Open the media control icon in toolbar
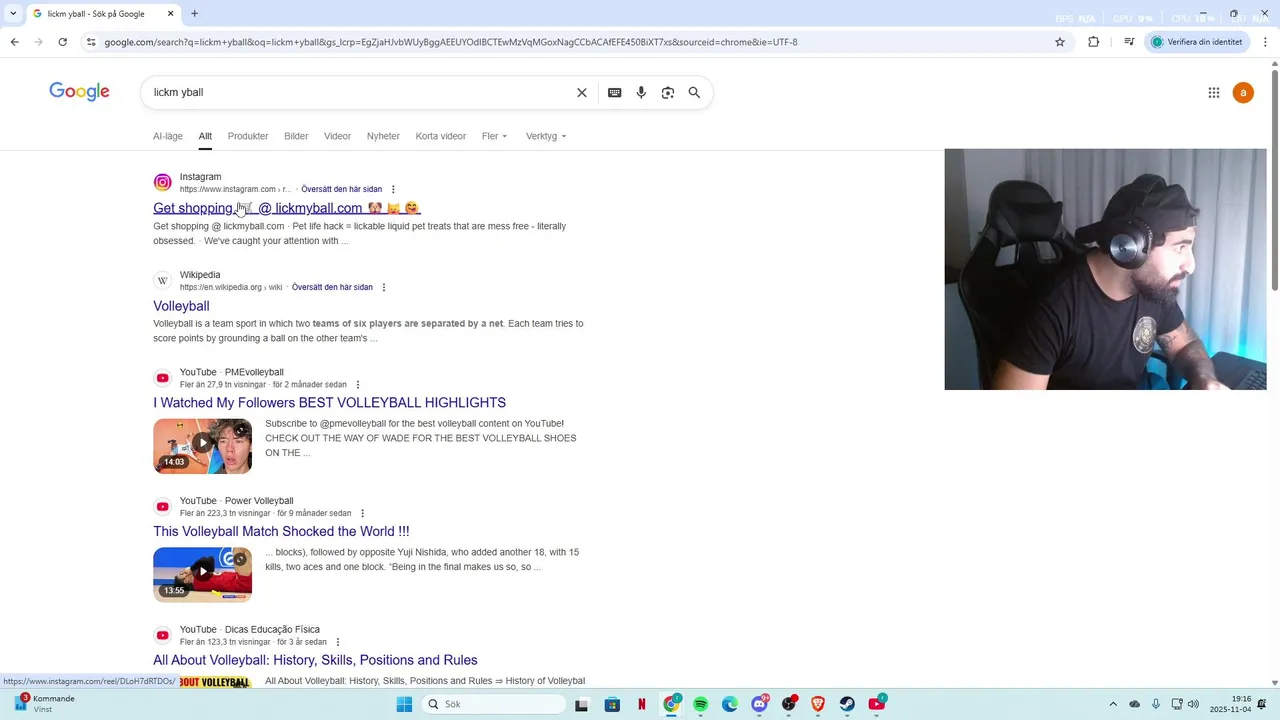The width and height of the screenshot is (1280, 720). 1129,42
